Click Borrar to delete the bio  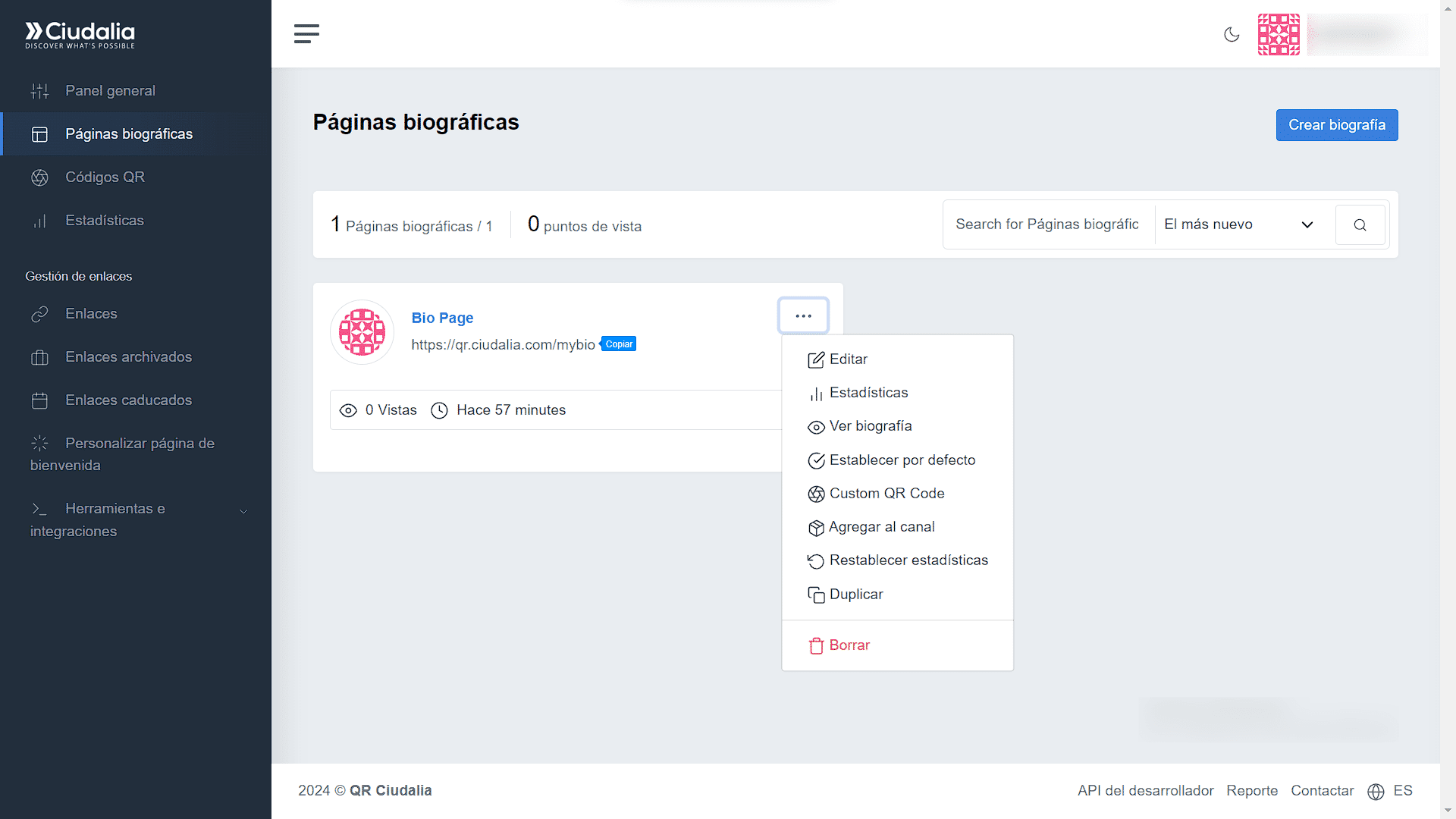[x=849, y=645]
